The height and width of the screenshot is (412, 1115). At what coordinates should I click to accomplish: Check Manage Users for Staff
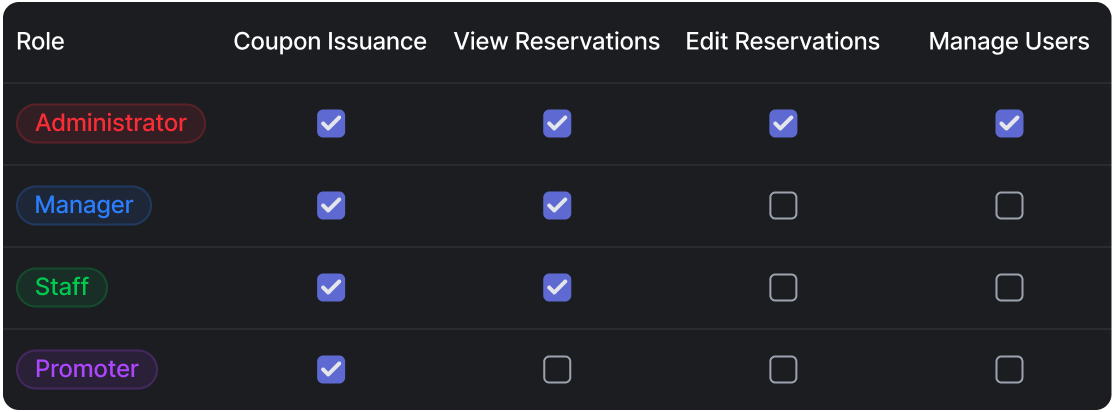pyautogui.click(x=1009, y=288)
